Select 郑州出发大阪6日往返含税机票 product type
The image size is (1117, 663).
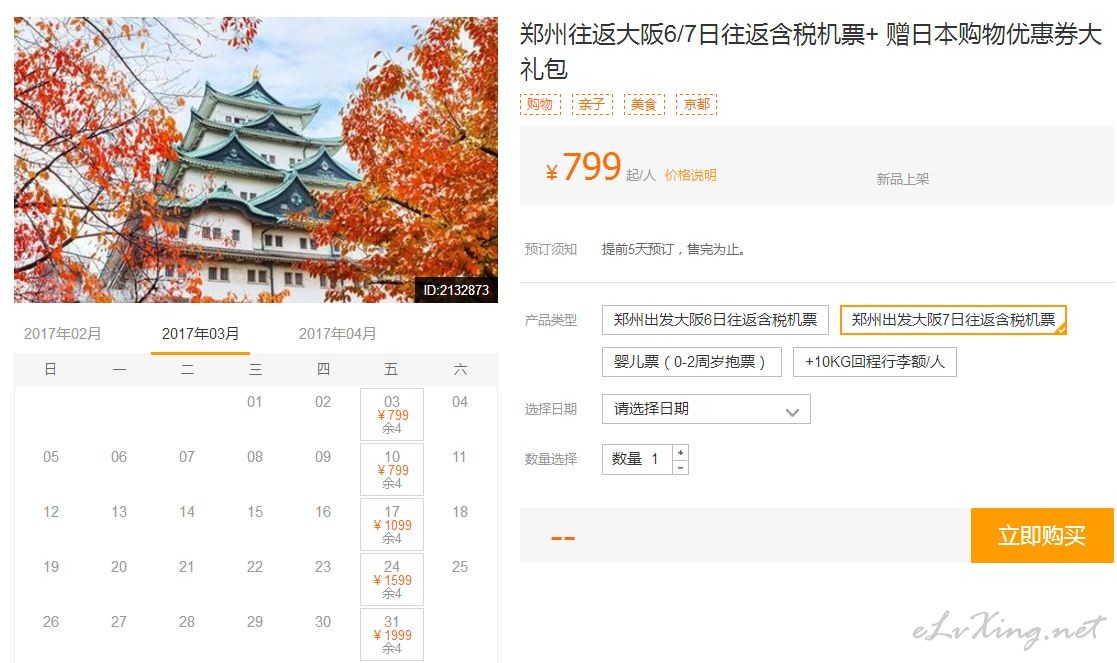715,320
